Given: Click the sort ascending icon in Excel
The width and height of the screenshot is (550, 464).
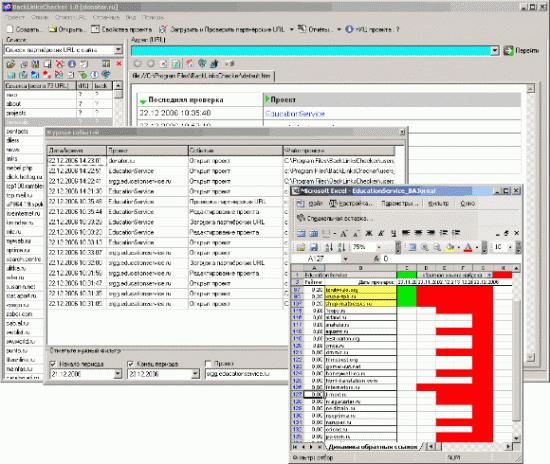Looking at the screenshot, I should tap(329, 247).
